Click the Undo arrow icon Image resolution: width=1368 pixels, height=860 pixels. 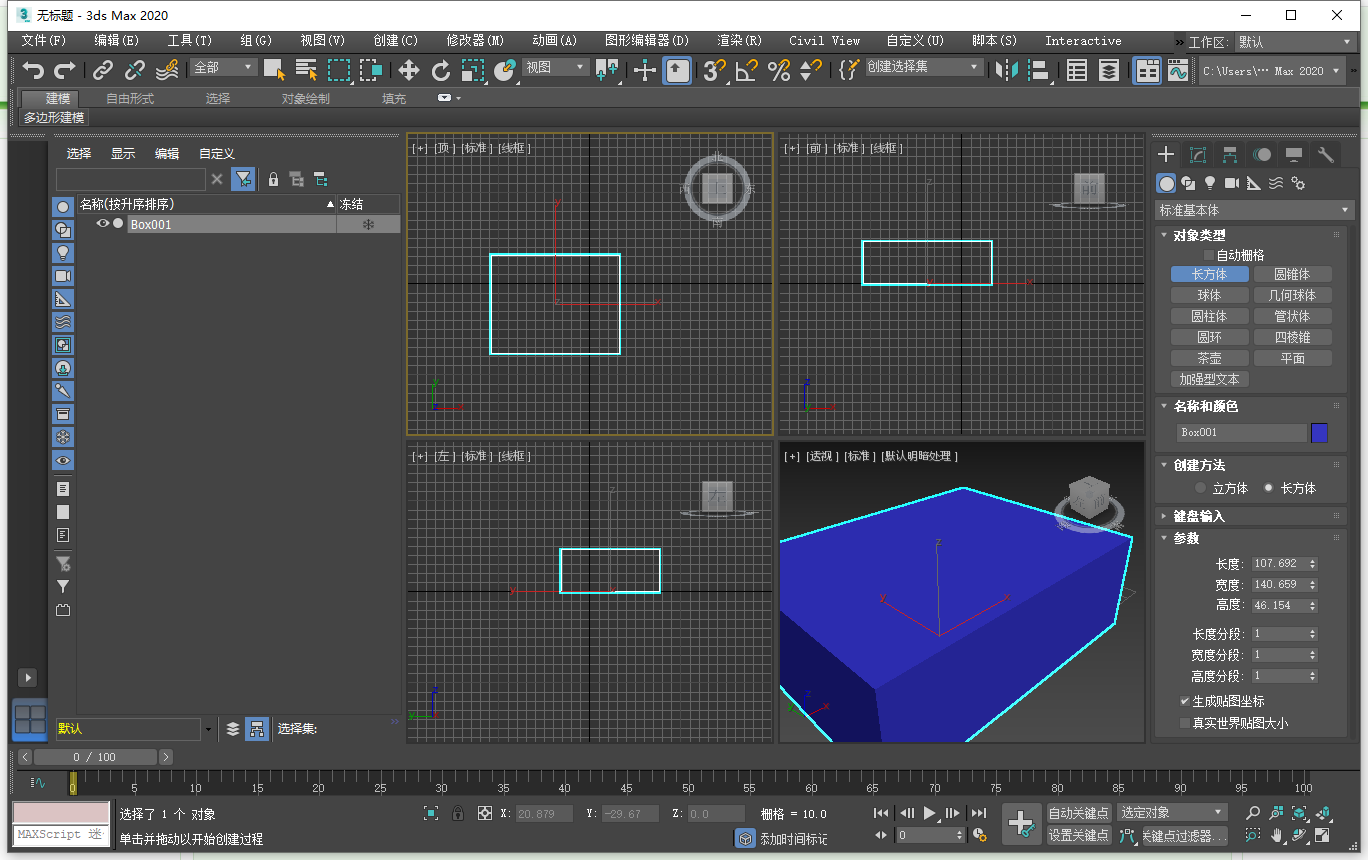(x=34, y=70)
